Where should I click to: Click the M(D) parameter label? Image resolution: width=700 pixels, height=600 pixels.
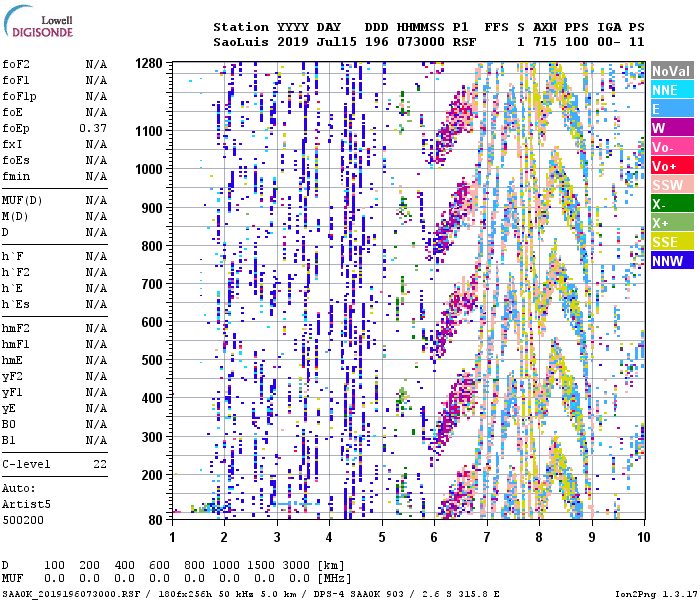pos(15,217)
